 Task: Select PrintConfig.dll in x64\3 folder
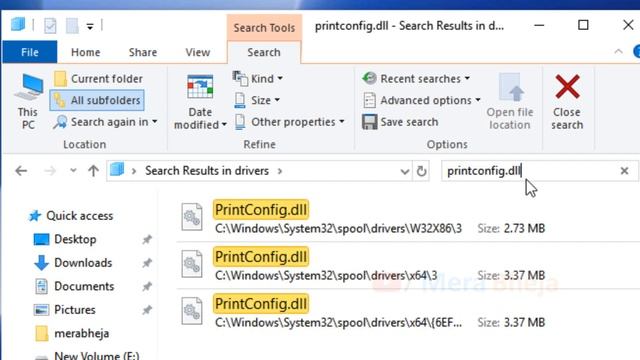(x=261, y=257)
